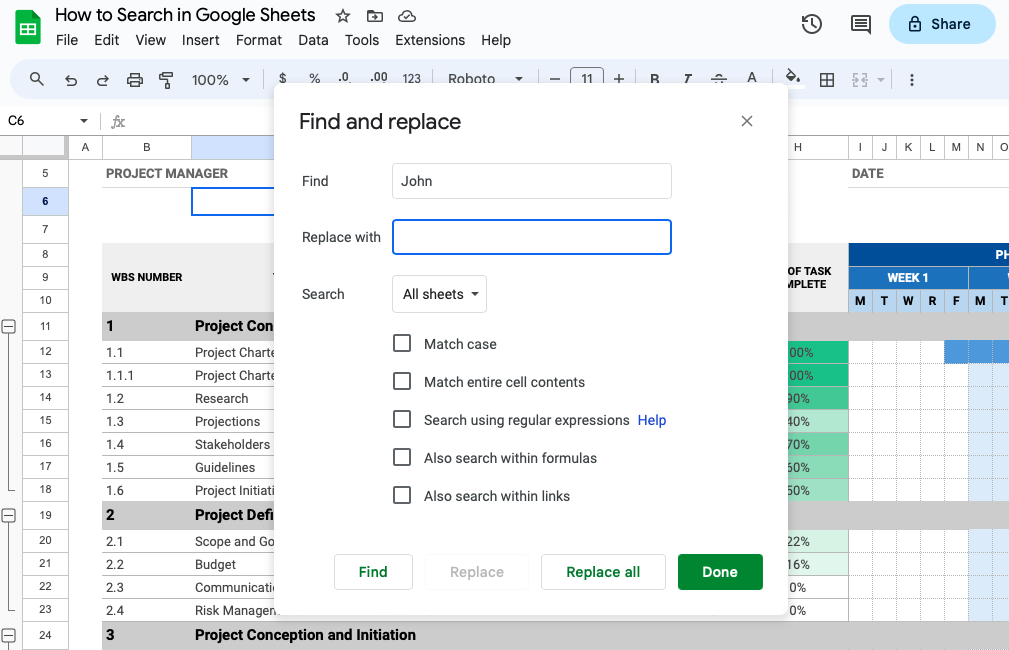1009x650 pixels.
Task: Collapse the row group at row 19
Action: (x=8, y=515)
